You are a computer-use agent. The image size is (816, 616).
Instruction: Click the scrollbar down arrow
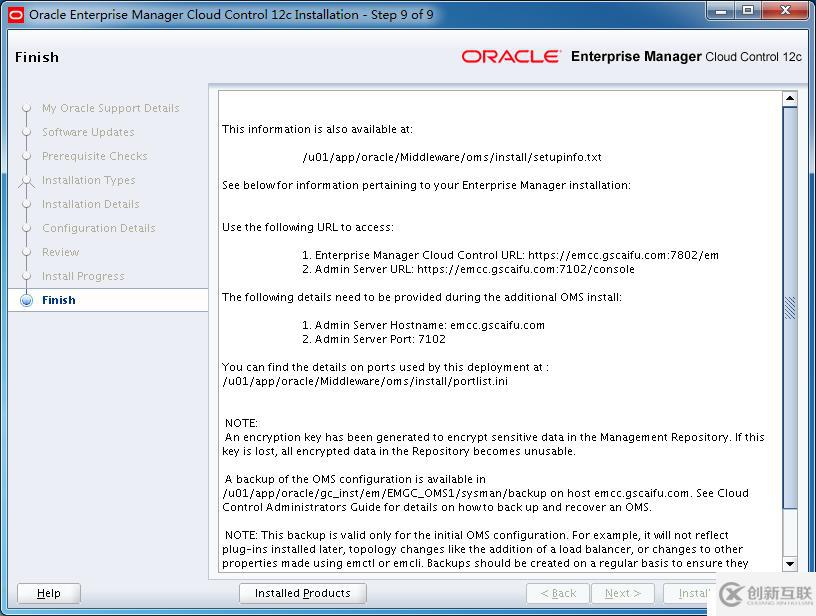[790, 563]
